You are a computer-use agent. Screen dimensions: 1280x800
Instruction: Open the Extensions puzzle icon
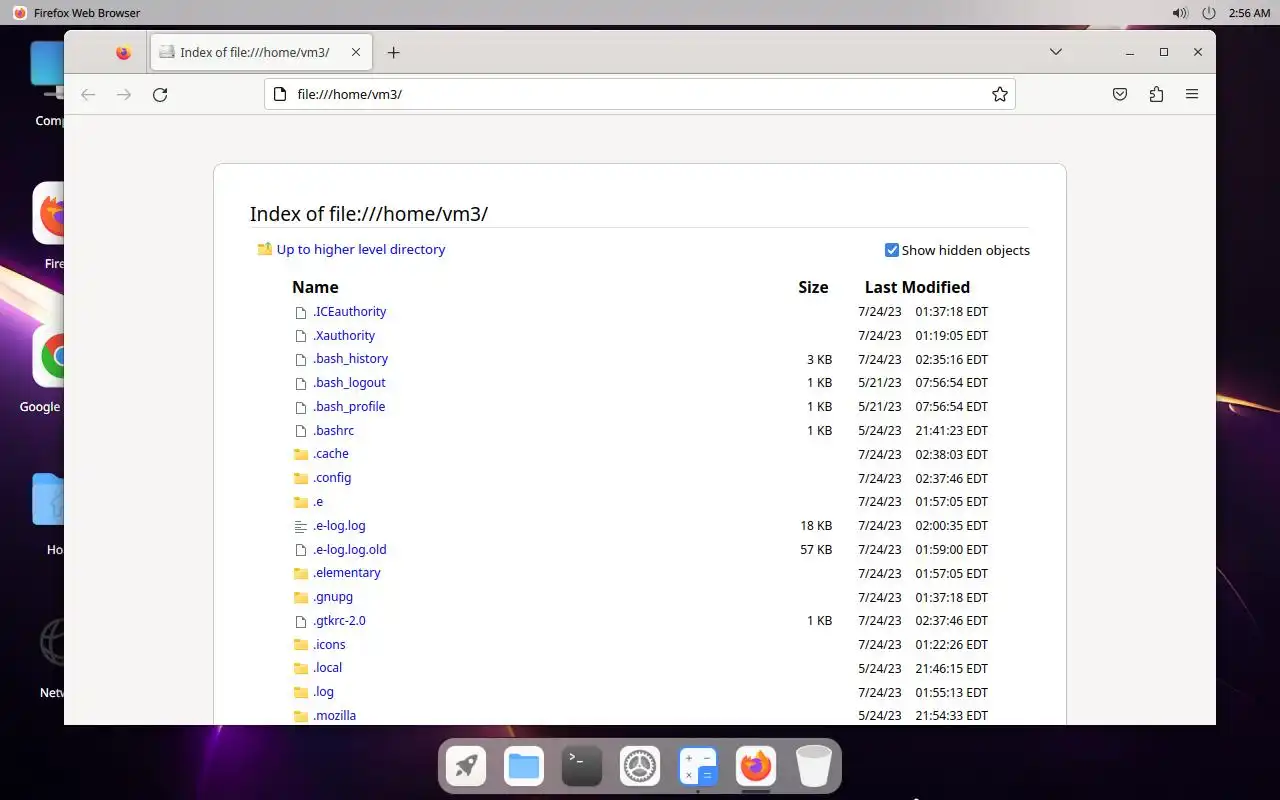click(1156, 94)
